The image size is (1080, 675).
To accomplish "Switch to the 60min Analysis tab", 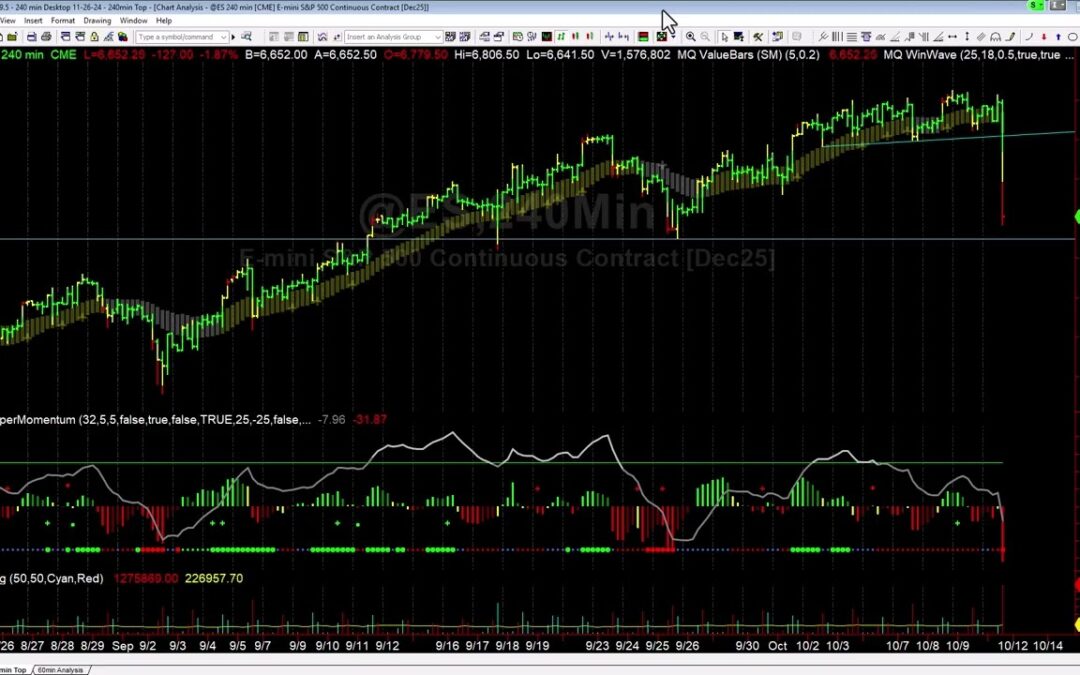I will point(62,670).
